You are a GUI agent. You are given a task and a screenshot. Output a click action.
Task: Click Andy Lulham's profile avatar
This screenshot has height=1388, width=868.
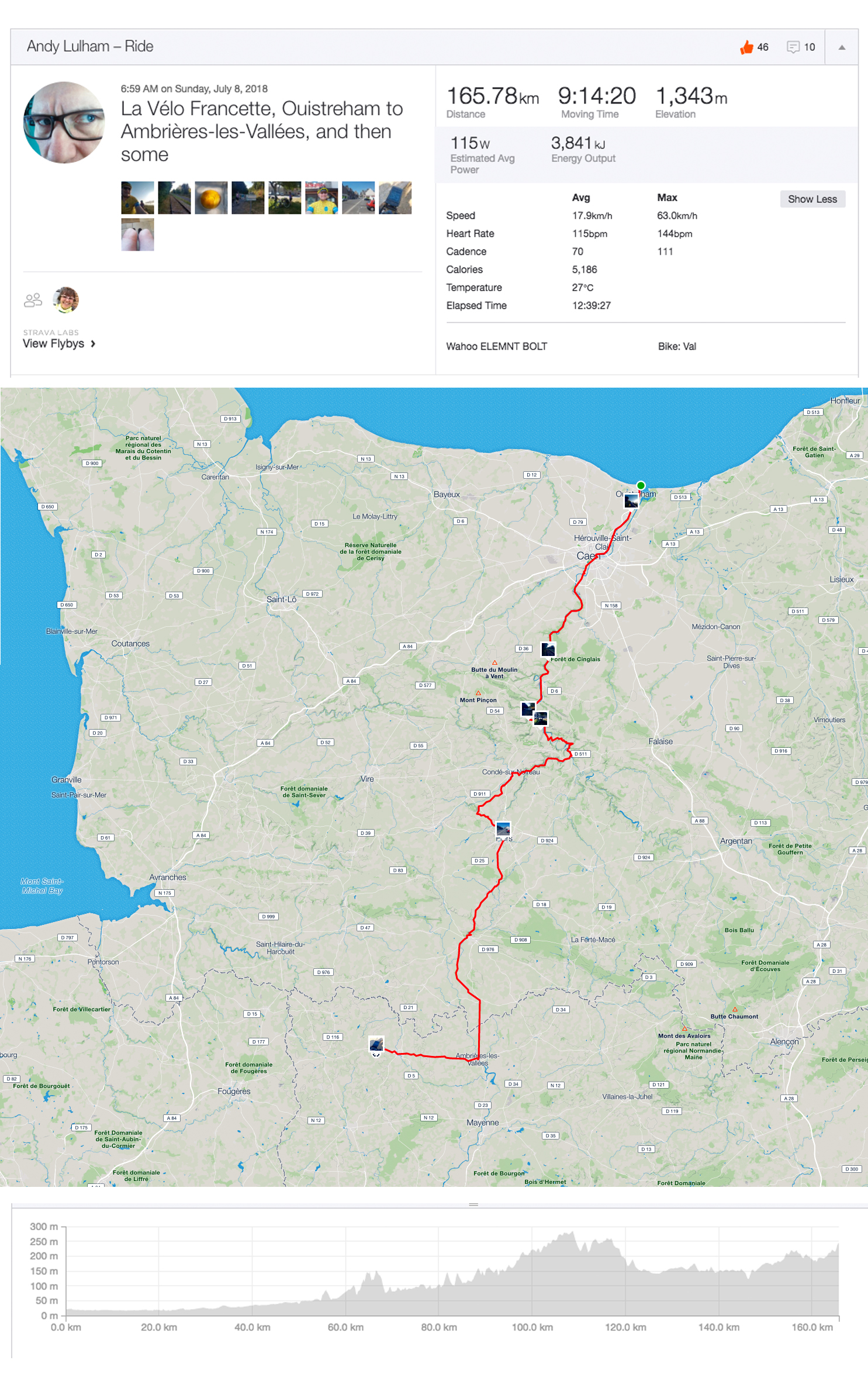click(64, 122)
